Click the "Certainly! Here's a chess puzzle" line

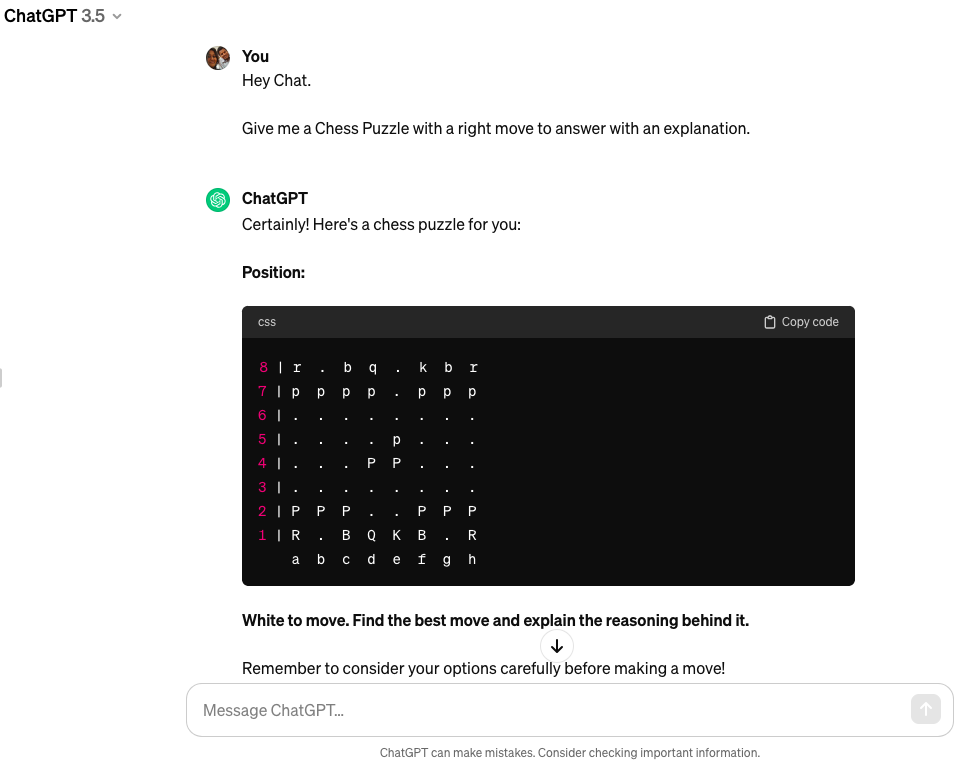tap(381, 224)
